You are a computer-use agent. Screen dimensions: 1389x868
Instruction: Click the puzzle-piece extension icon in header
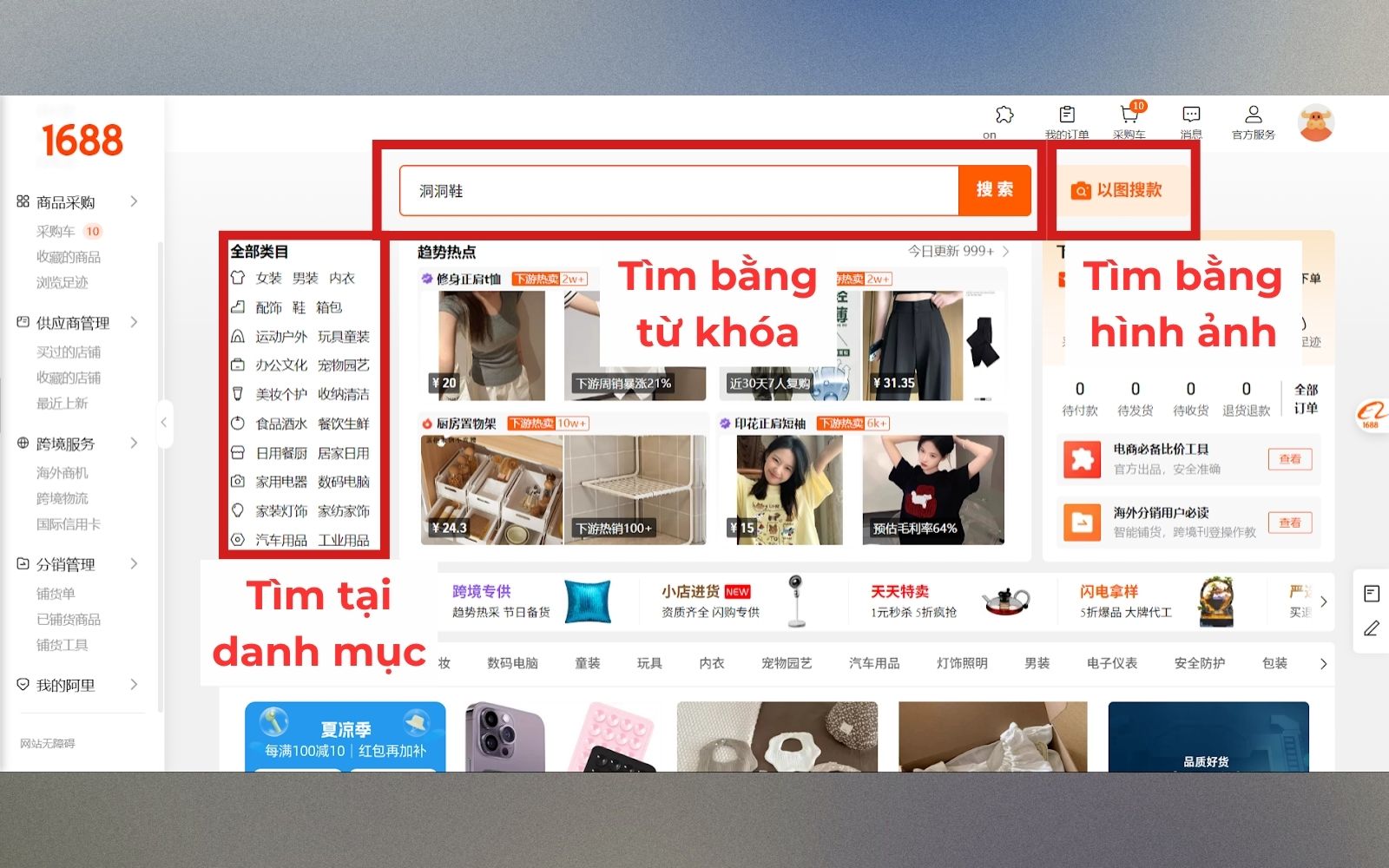point(1004,115)
